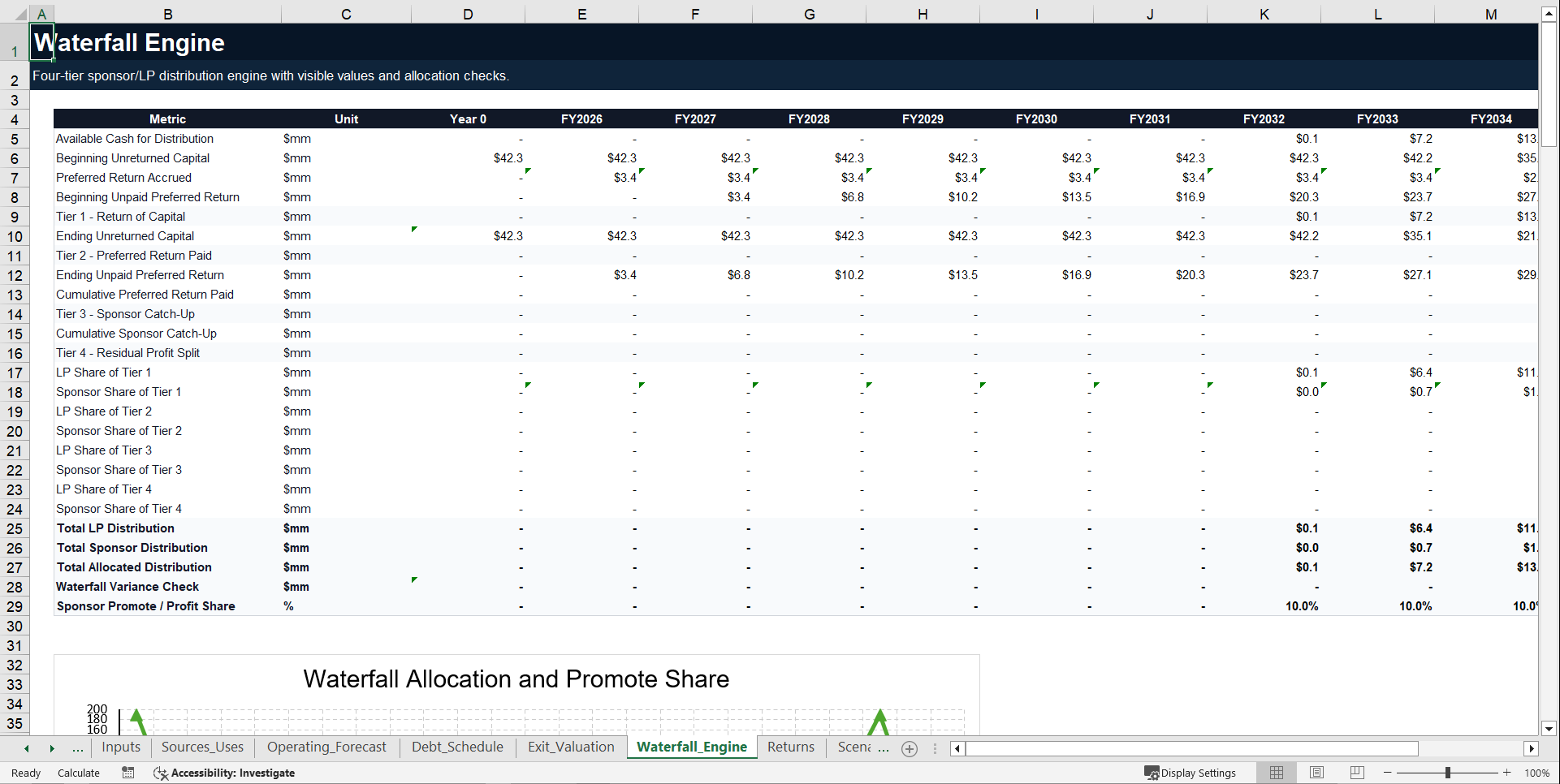Click horizontal scrollbar left arrow
1560x784 pixels.
(958, 748)
